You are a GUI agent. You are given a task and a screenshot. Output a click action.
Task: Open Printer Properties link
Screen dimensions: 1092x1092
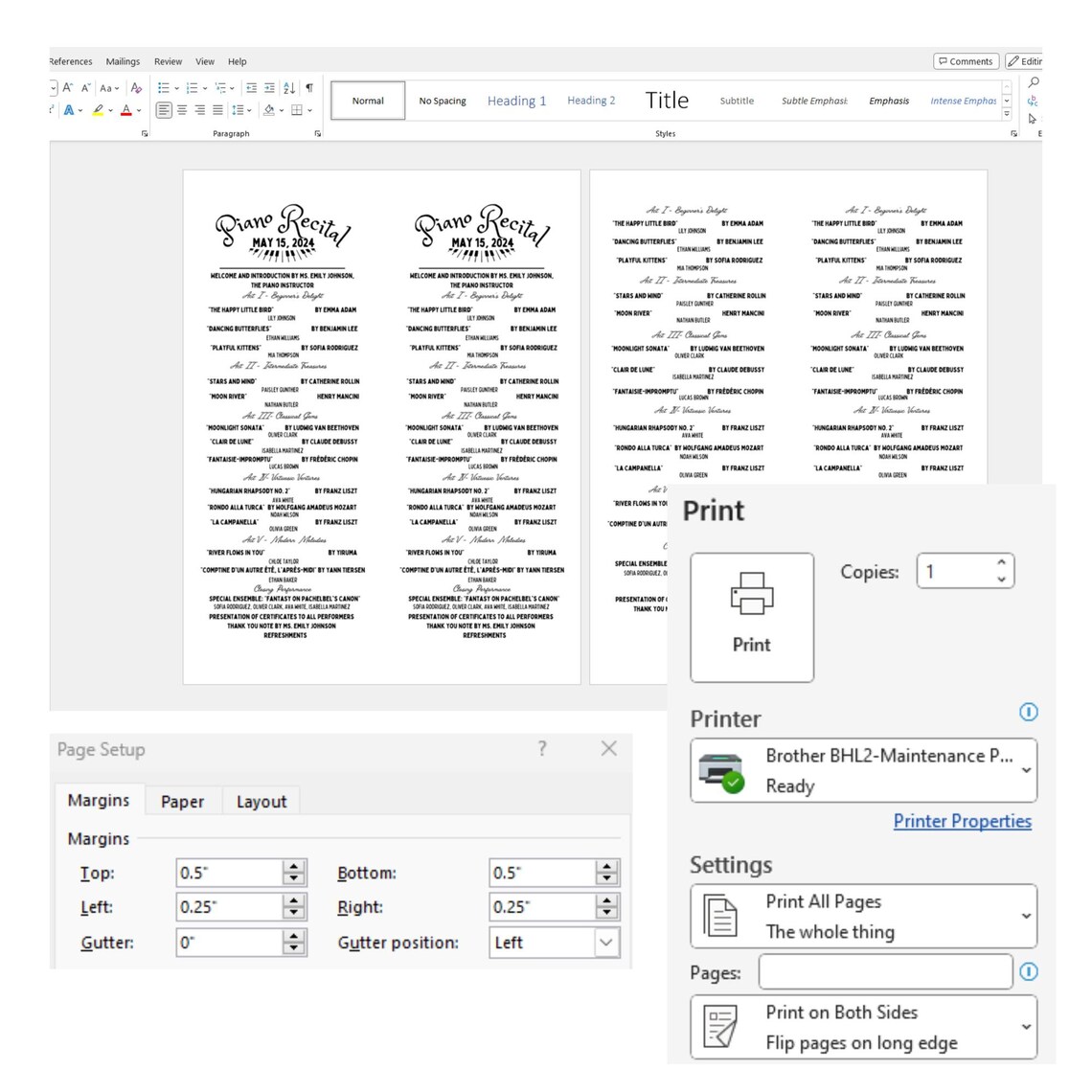click(962, 821)
